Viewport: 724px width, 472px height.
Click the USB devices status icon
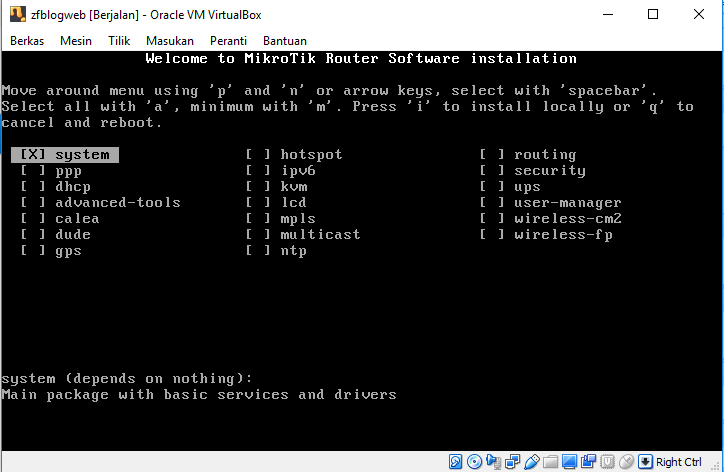pyautogui.click(x=531, y=461)
